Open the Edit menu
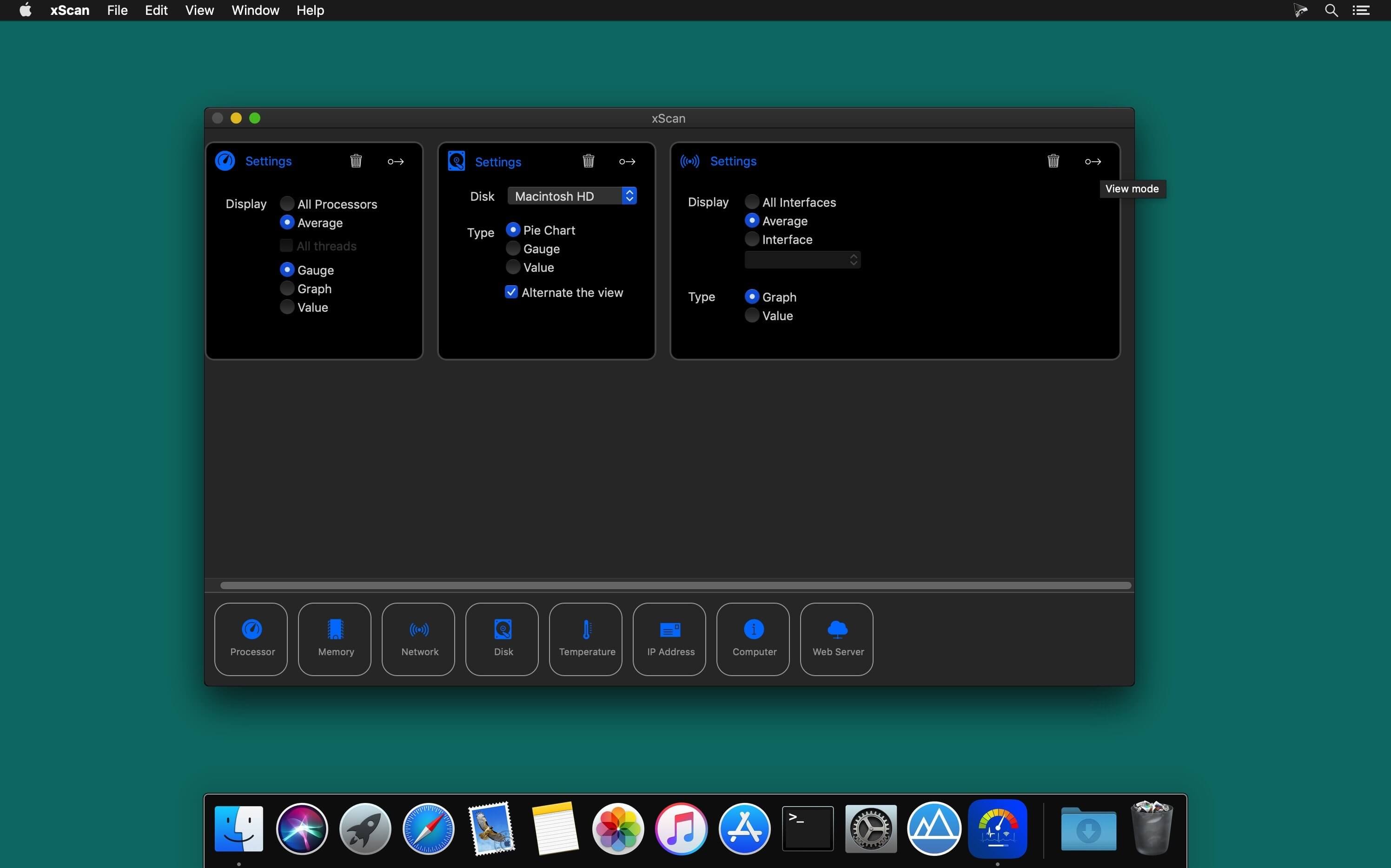1391x868 pixels. pyautogui.click(x=156, y=10)
